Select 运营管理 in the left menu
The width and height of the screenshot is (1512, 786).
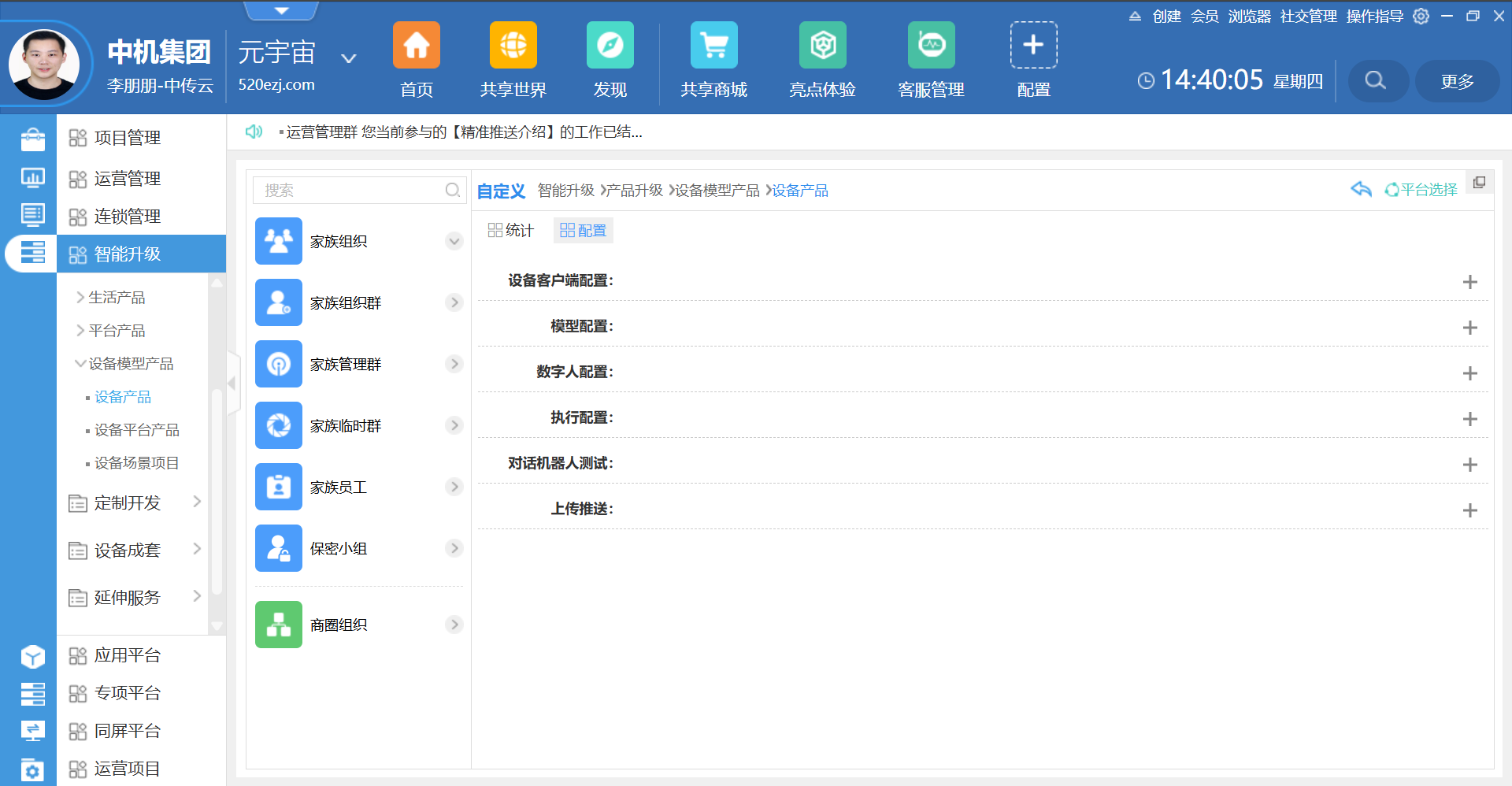point(127,179)
